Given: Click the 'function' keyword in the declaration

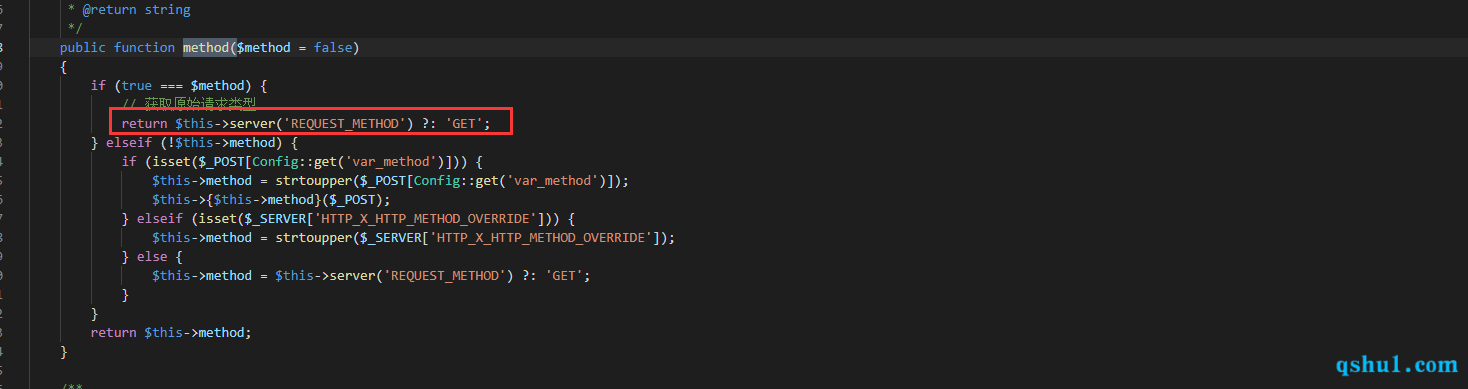Looking at the screenshot, I should [144, 47].
